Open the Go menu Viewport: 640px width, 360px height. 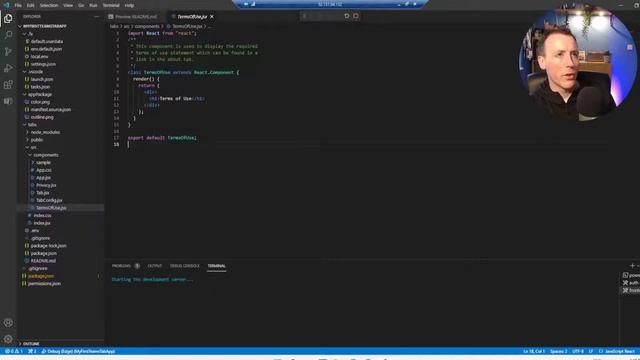tap(81, 6)
